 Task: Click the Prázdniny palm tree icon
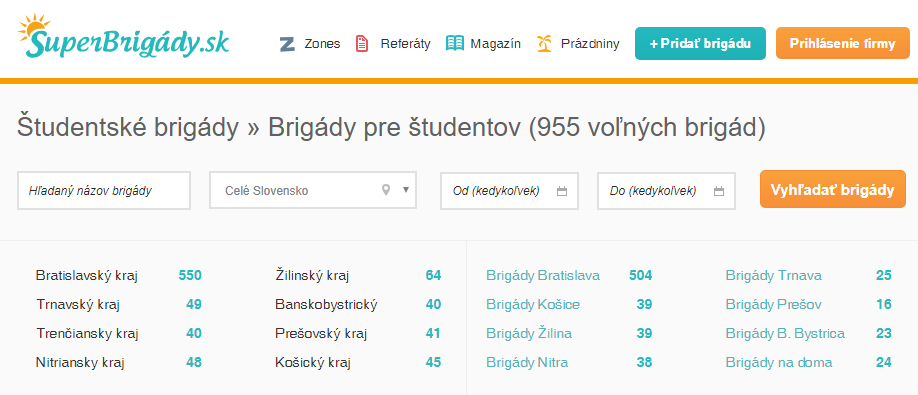544,43
